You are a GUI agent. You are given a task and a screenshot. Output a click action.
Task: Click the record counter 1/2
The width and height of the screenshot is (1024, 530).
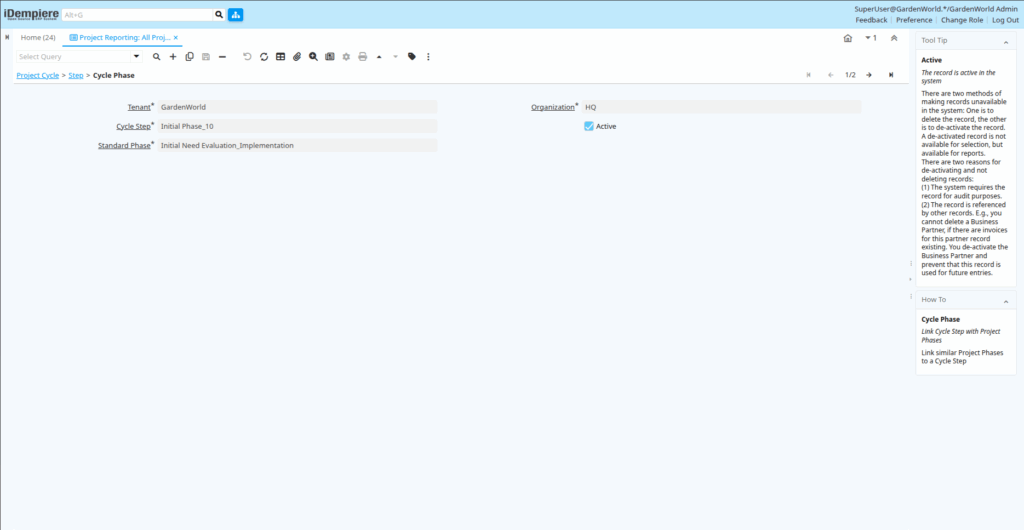(x=850, y=75)
